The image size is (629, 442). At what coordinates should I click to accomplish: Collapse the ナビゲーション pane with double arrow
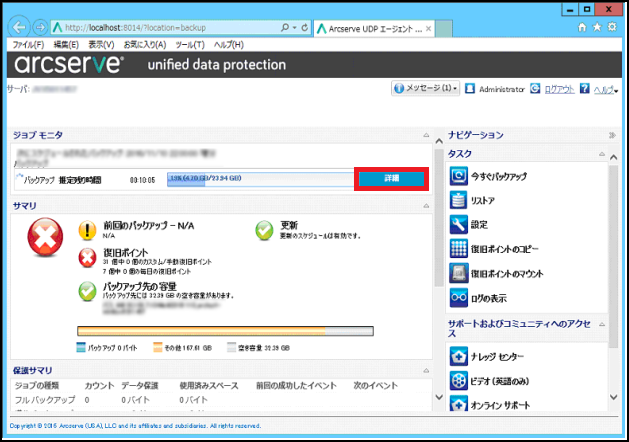point(612,135)
